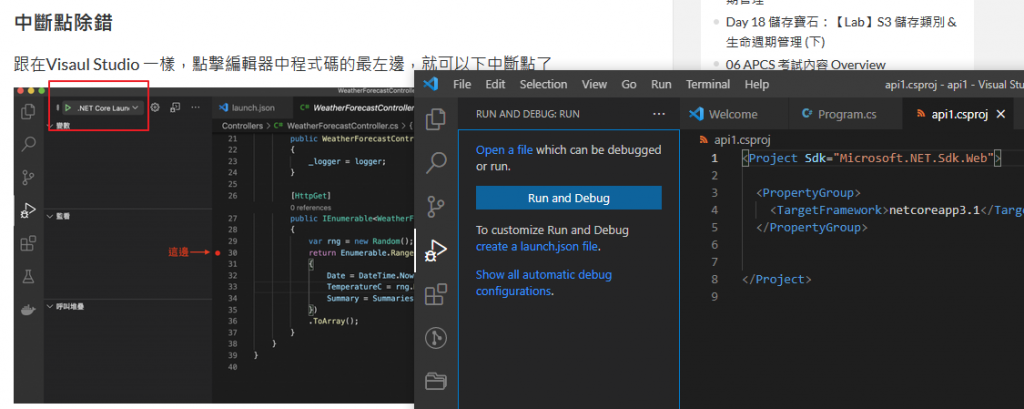
Task: Select WeatherForecastController tab in blog screenshot
Action: (x=356, y=107)
